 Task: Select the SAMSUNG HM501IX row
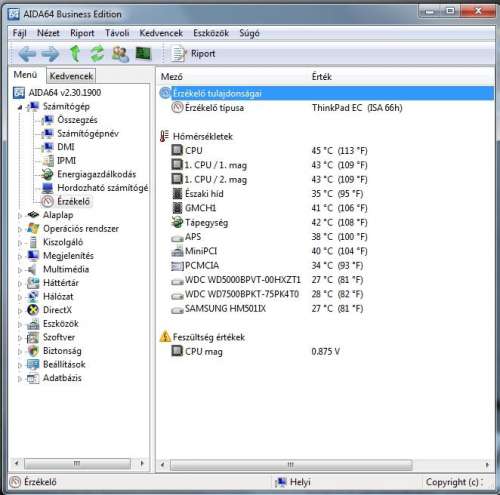[x=326, y=308]
